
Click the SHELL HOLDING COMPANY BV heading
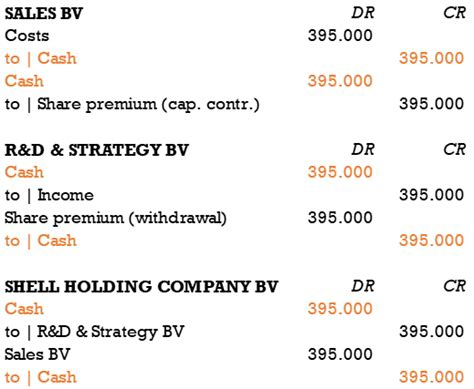(141, 287)
